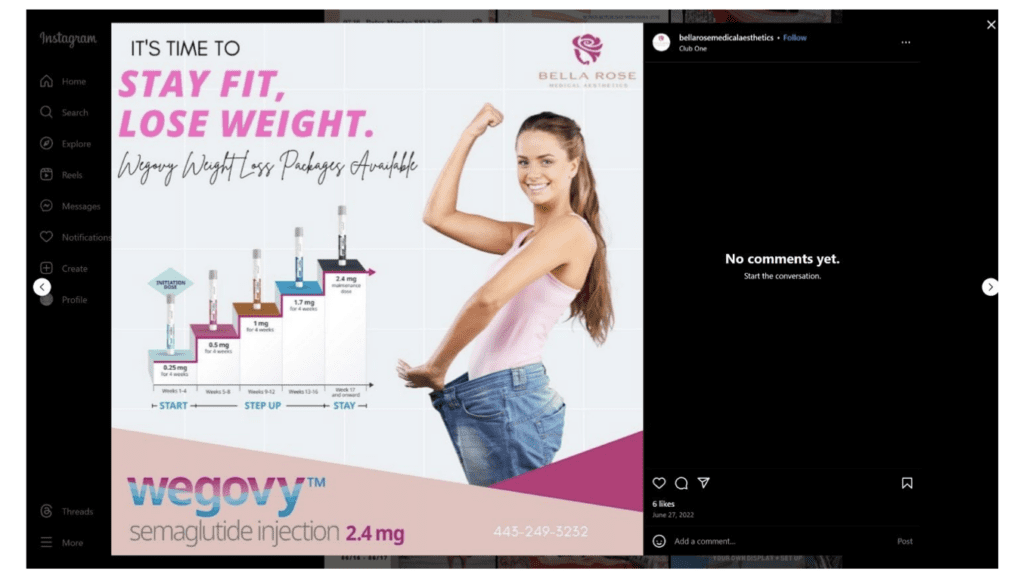
Task: Open the three-dot post options menu
Action: (906, 42)
